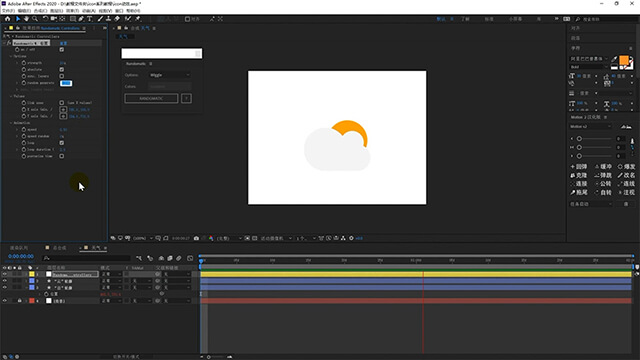
Task: Hide the Randomatic Controllers layer eye
Action: [4, 274]
